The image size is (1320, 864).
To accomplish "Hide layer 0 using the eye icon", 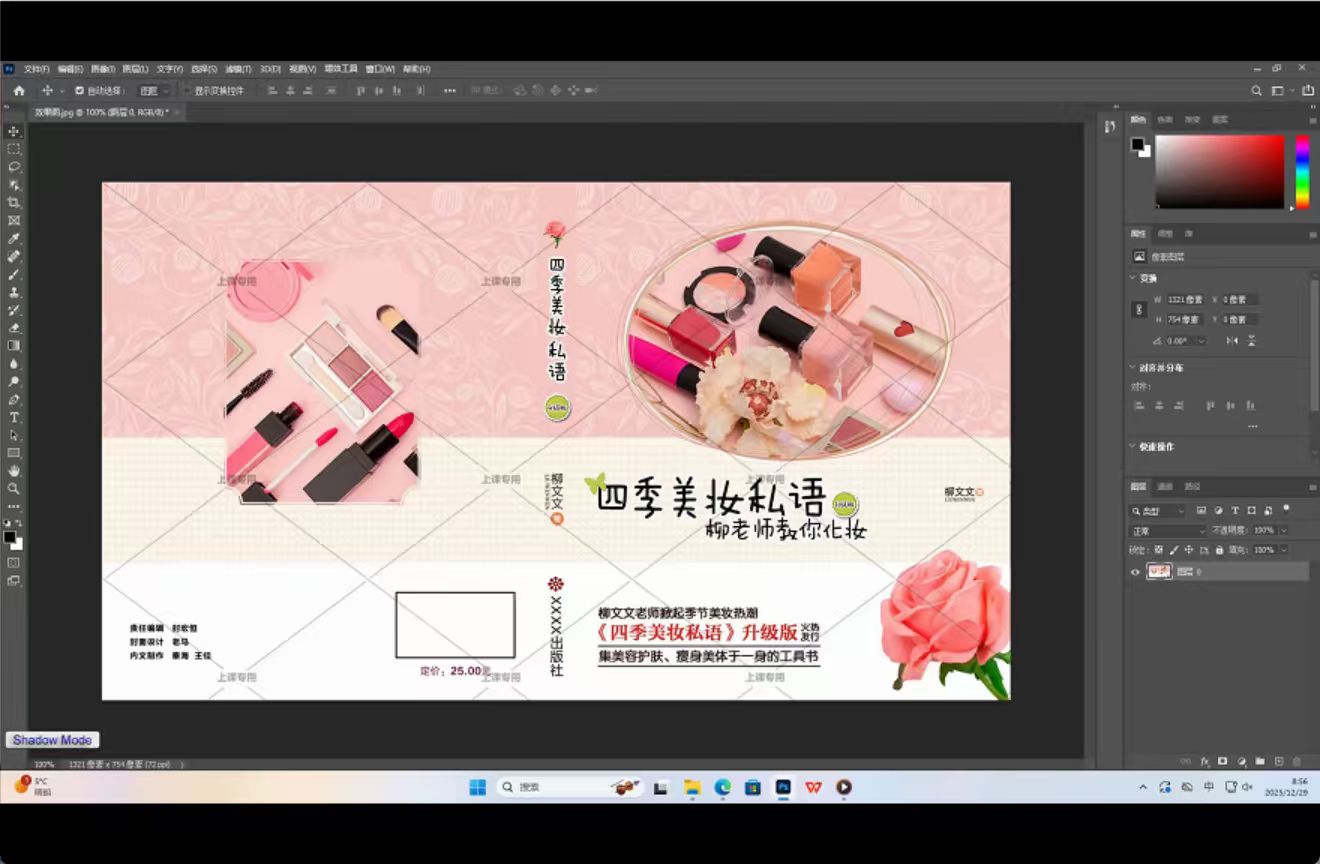I will pos(1135,572).
